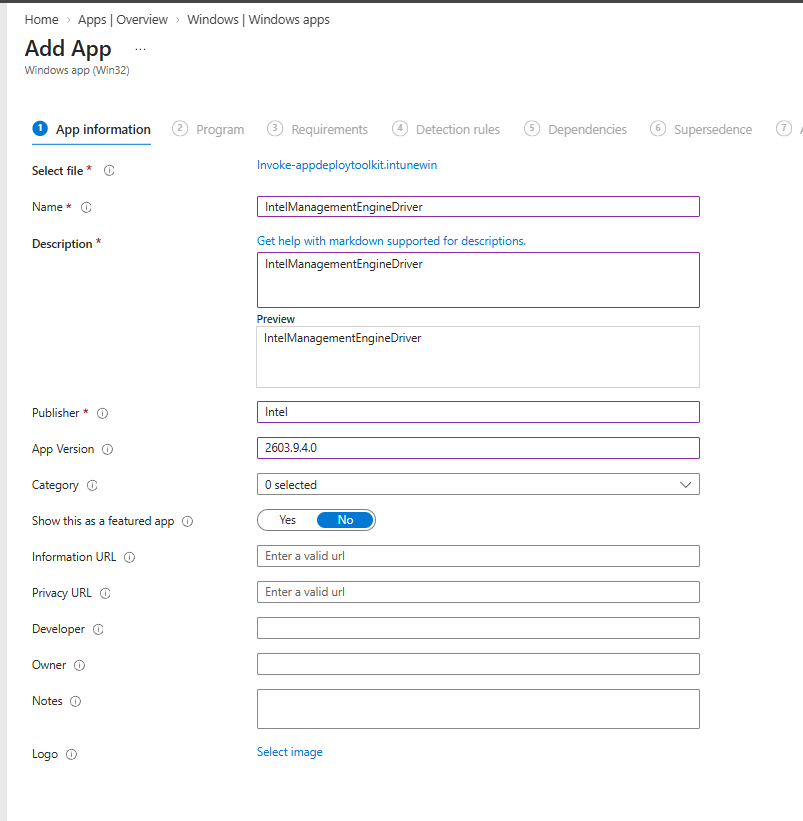Set featured app toggle to Yes

pyautogui.click(x=287, y=520)
